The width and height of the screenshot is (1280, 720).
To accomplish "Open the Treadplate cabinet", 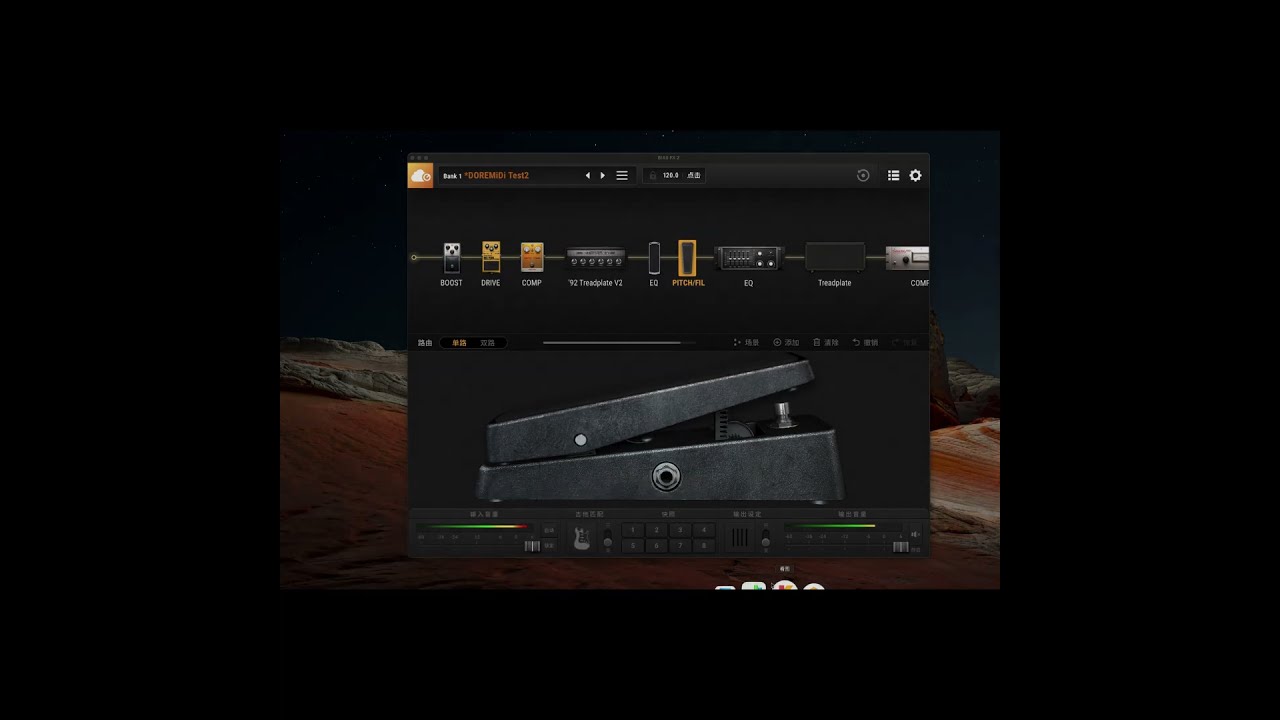I will tap(835, 257).
